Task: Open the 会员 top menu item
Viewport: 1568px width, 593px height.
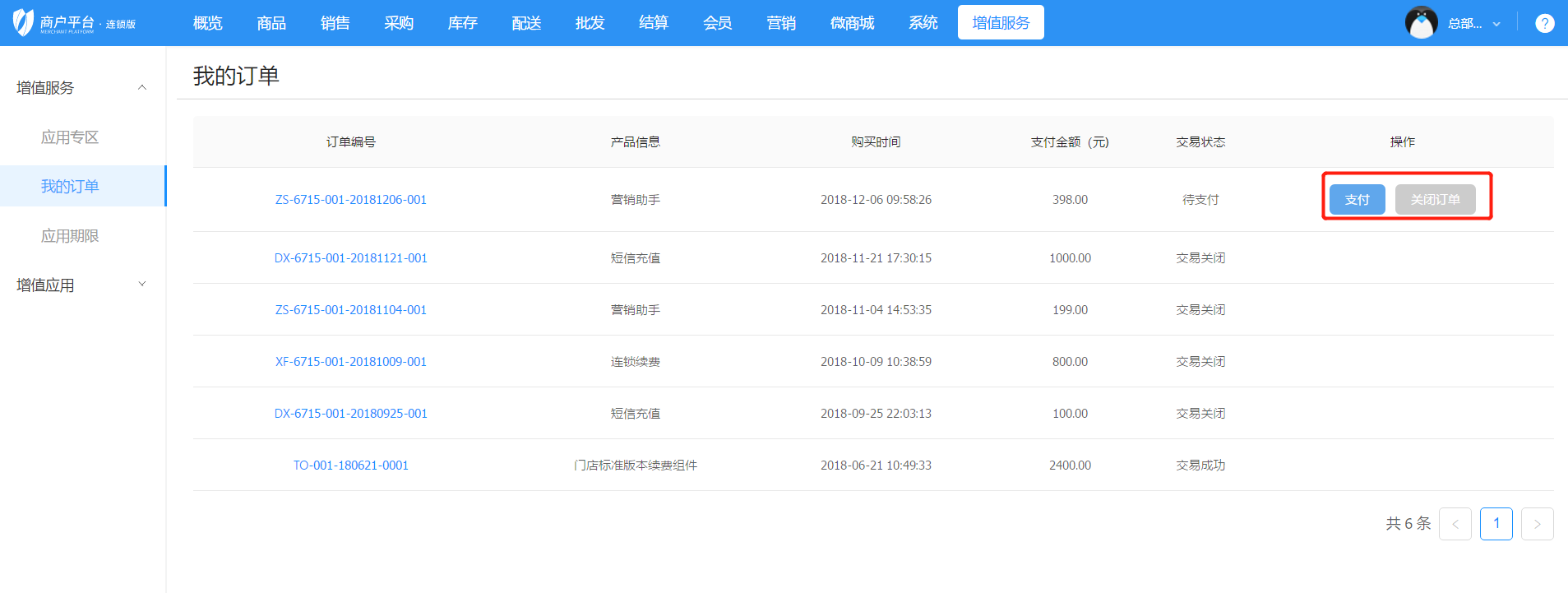Action: [x=717, y=23]
